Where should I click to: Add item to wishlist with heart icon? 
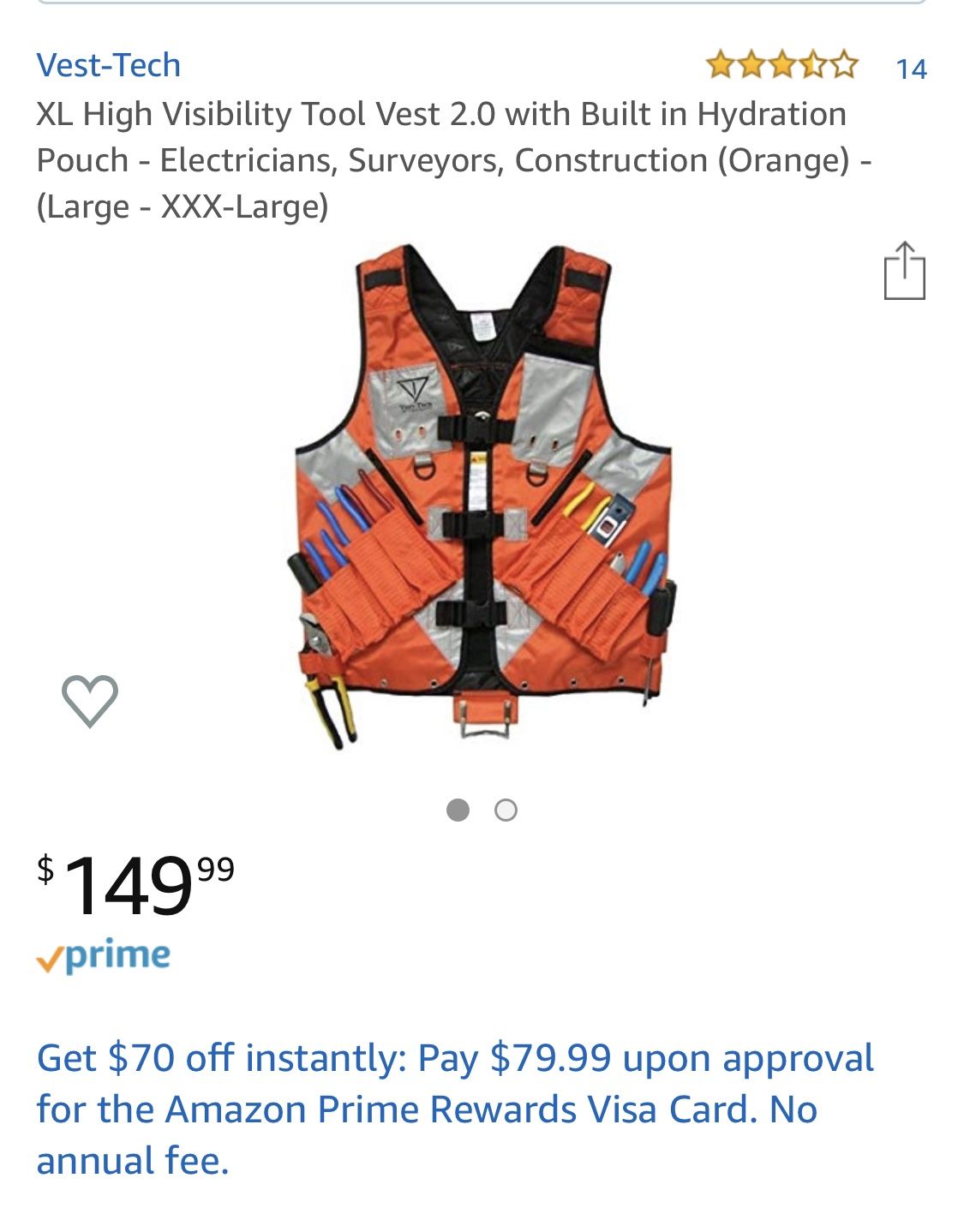pos(90,701)
